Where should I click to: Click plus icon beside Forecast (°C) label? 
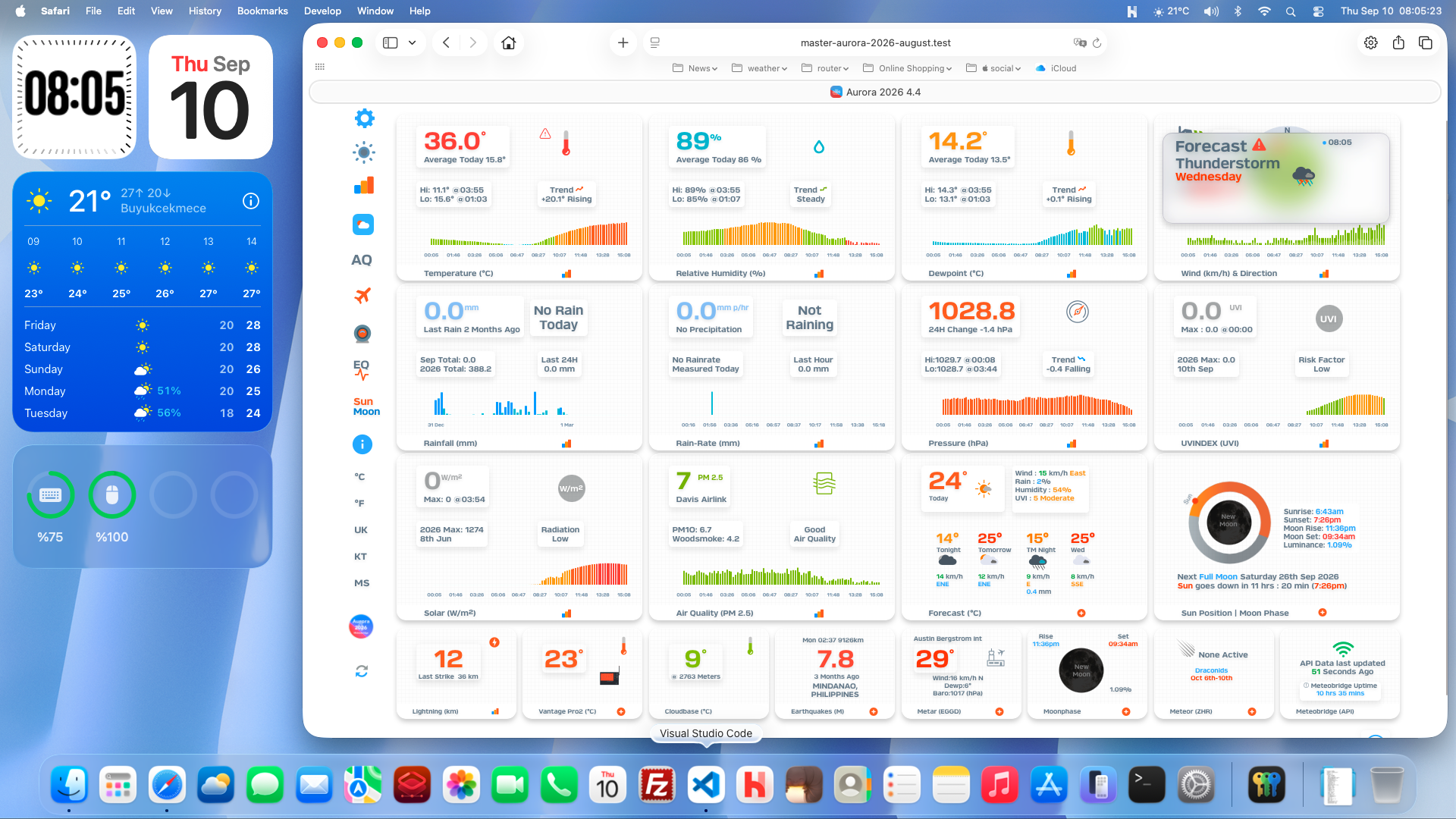coord(1081,613)
